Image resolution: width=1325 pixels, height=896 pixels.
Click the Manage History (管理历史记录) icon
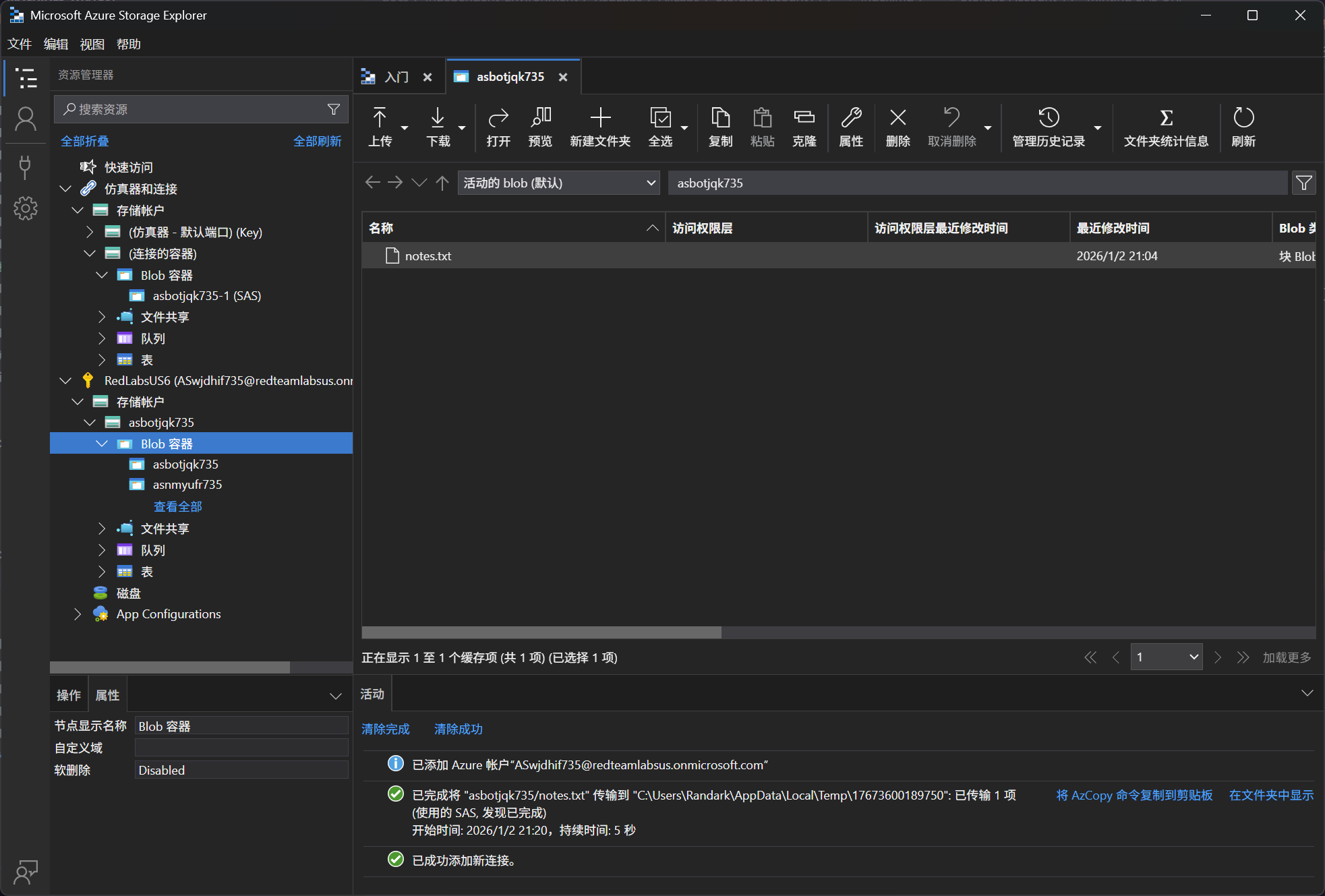coord(1048,119)
